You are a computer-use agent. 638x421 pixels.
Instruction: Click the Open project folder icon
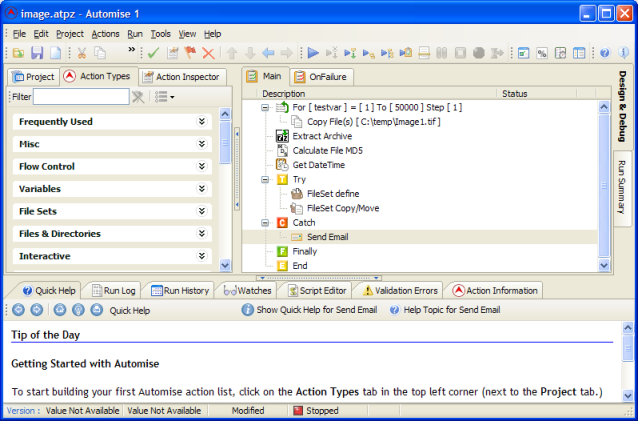click(17, 53)
